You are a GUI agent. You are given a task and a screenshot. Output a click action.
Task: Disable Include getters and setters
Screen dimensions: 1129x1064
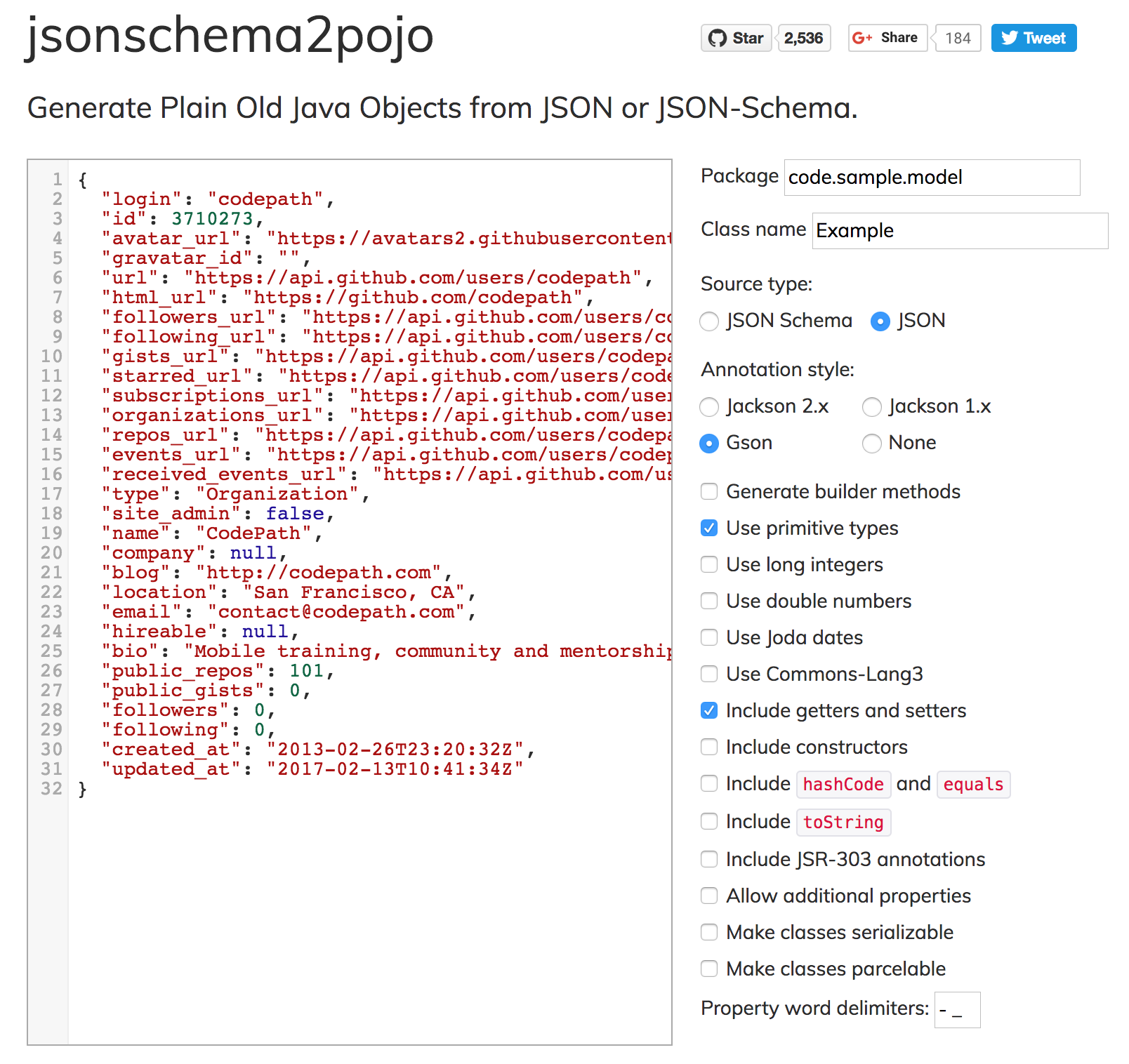click(x=709, y=710)
